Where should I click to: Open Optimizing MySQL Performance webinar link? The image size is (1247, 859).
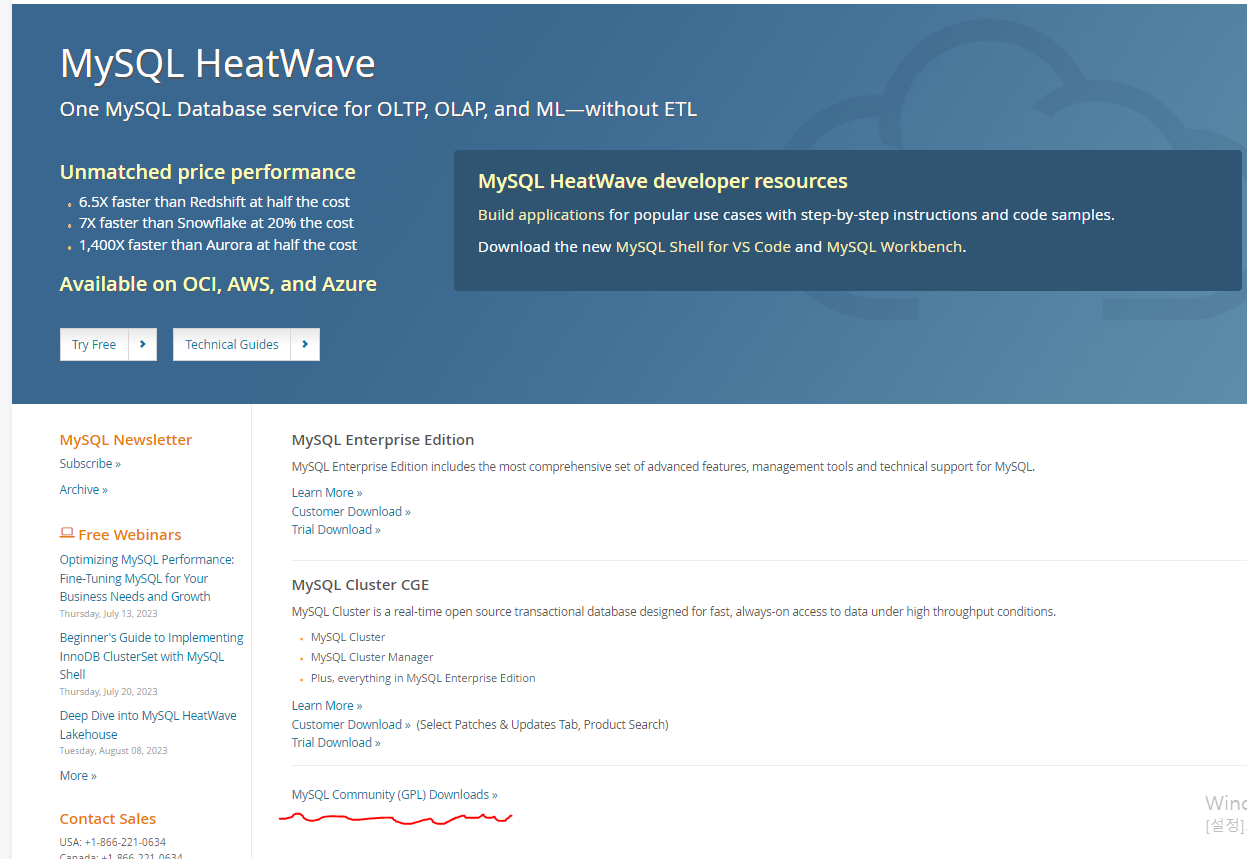[x=147, y=578]
